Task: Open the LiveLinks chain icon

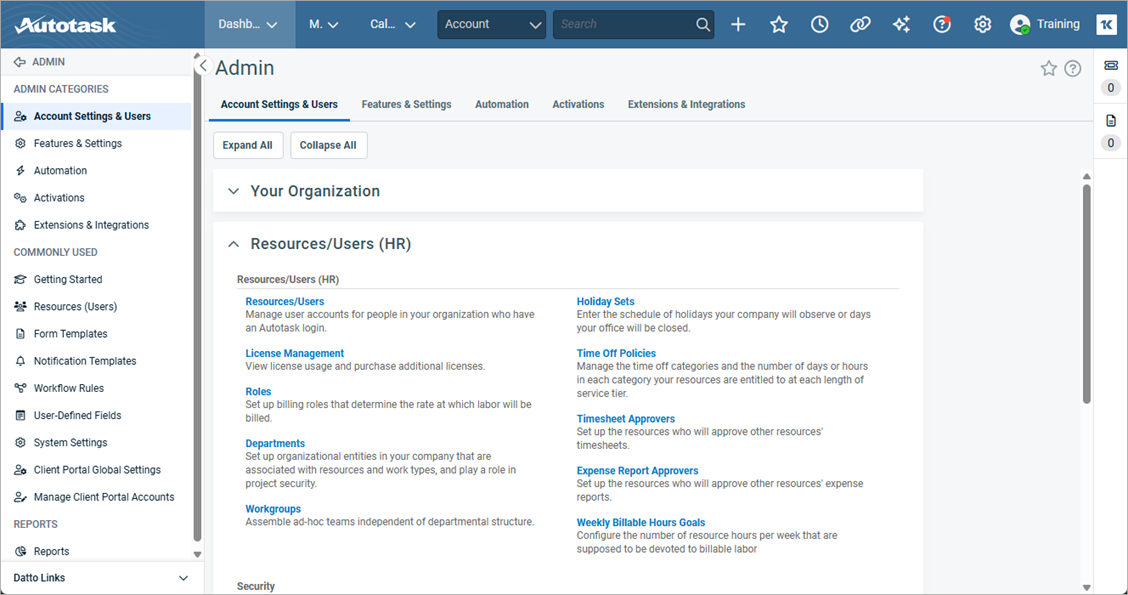Action: 860,23
